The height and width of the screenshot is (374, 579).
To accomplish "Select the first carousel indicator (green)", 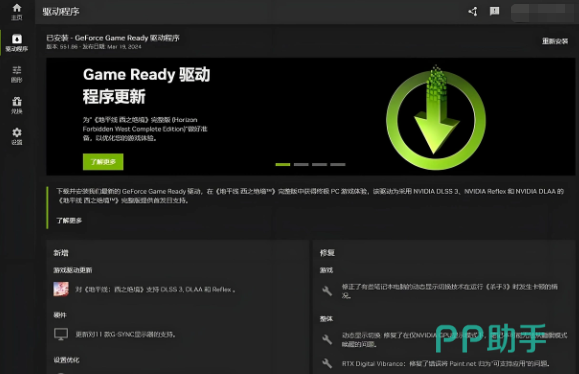I will point(283,164).
